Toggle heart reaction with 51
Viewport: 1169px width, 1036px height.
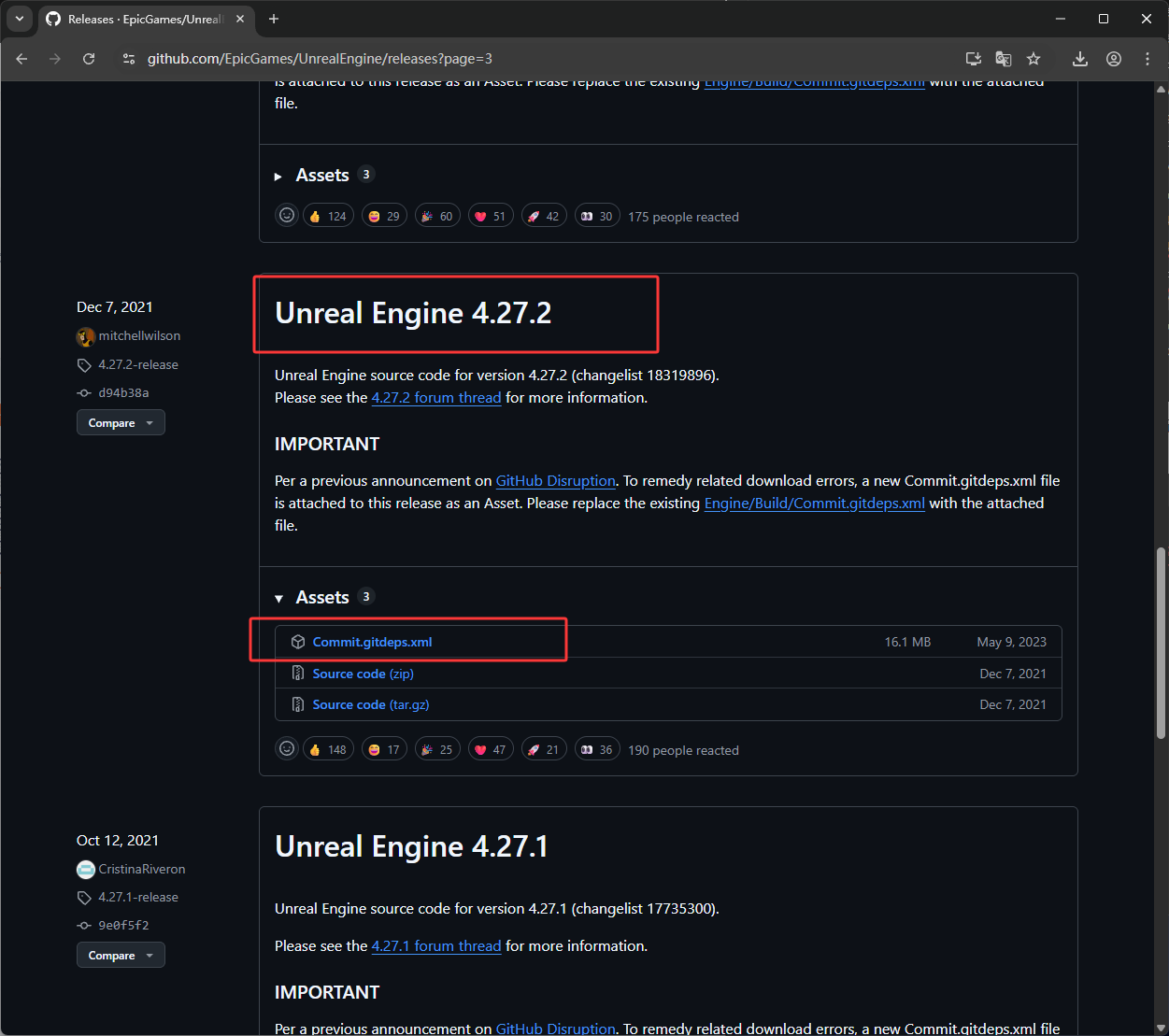(491, 216)
